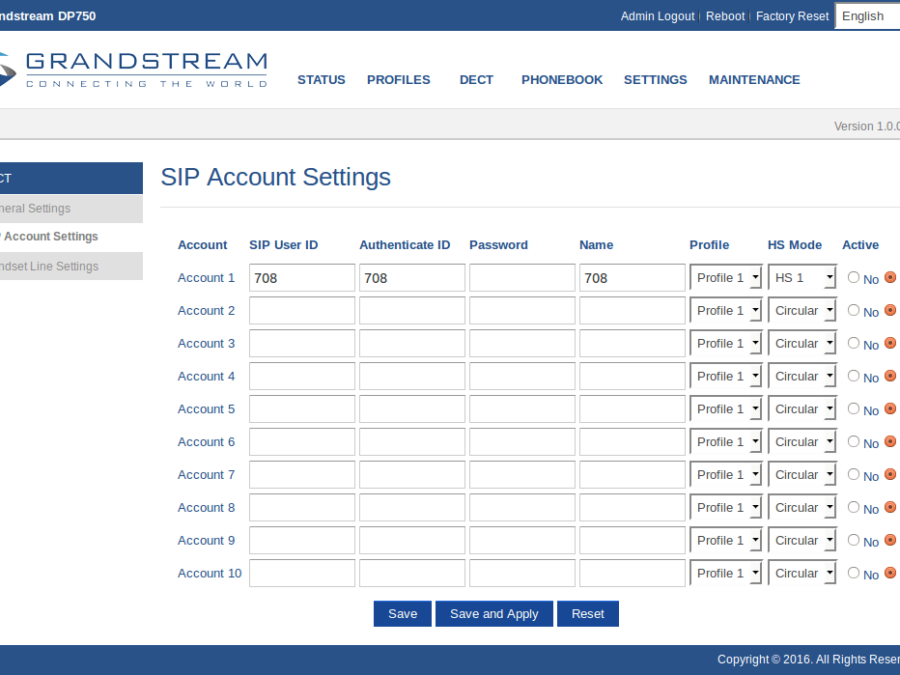Click the Account 1 Password field

[x=522, y=278]
